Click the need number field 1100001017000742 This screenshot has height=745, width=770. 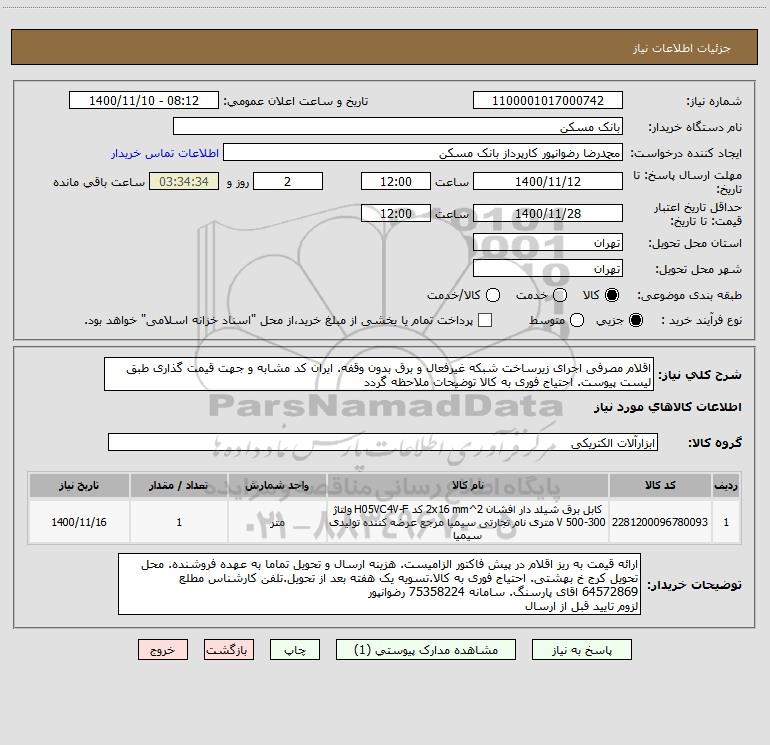click(548, 100)
